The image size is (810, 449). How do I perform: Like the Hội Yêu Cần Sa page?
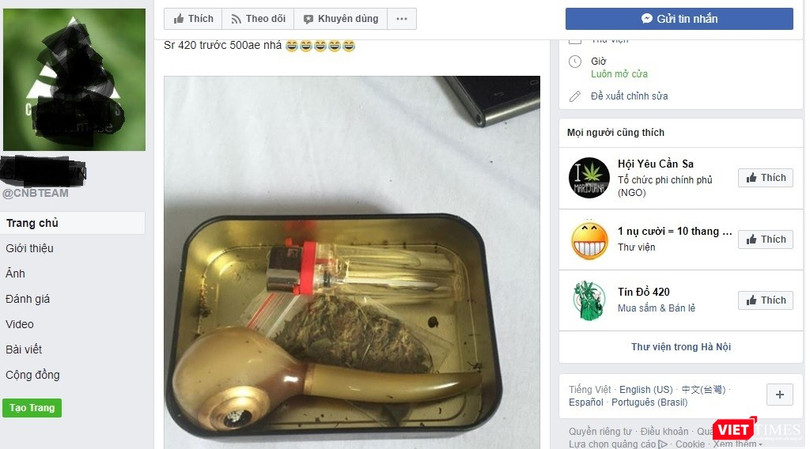[766, 178]
